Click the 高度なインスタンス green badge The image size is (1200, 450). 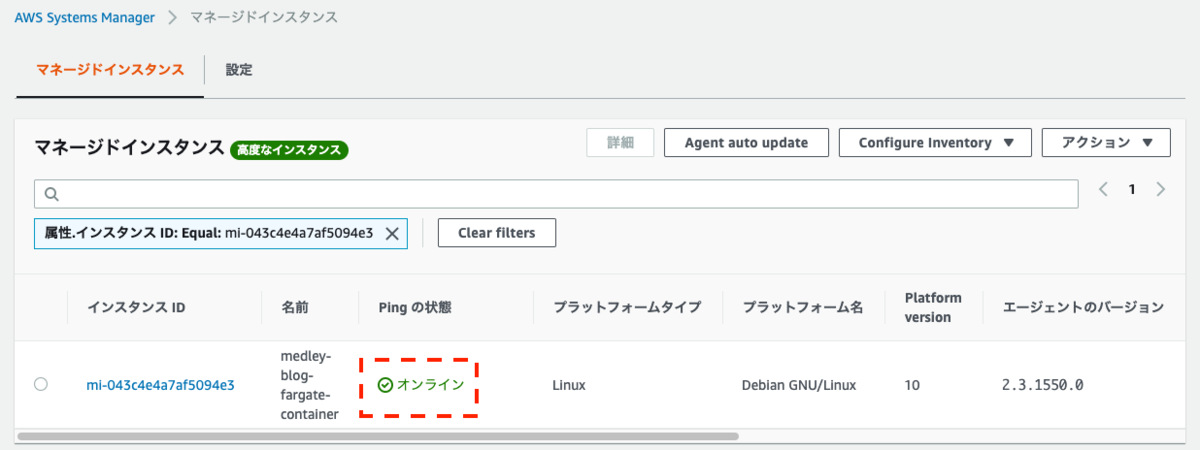289,150
